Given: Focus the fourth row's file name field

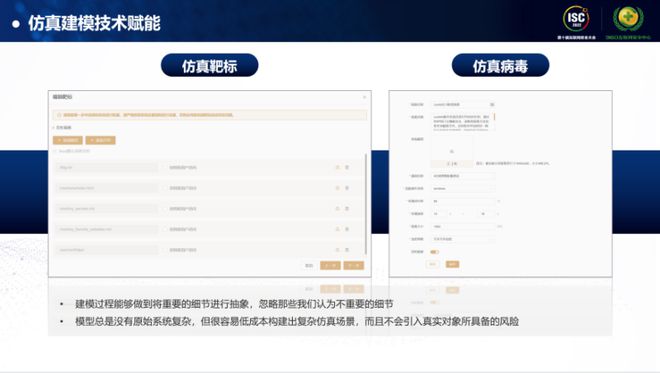Looking at the screenshot, I should coord(107,229).
